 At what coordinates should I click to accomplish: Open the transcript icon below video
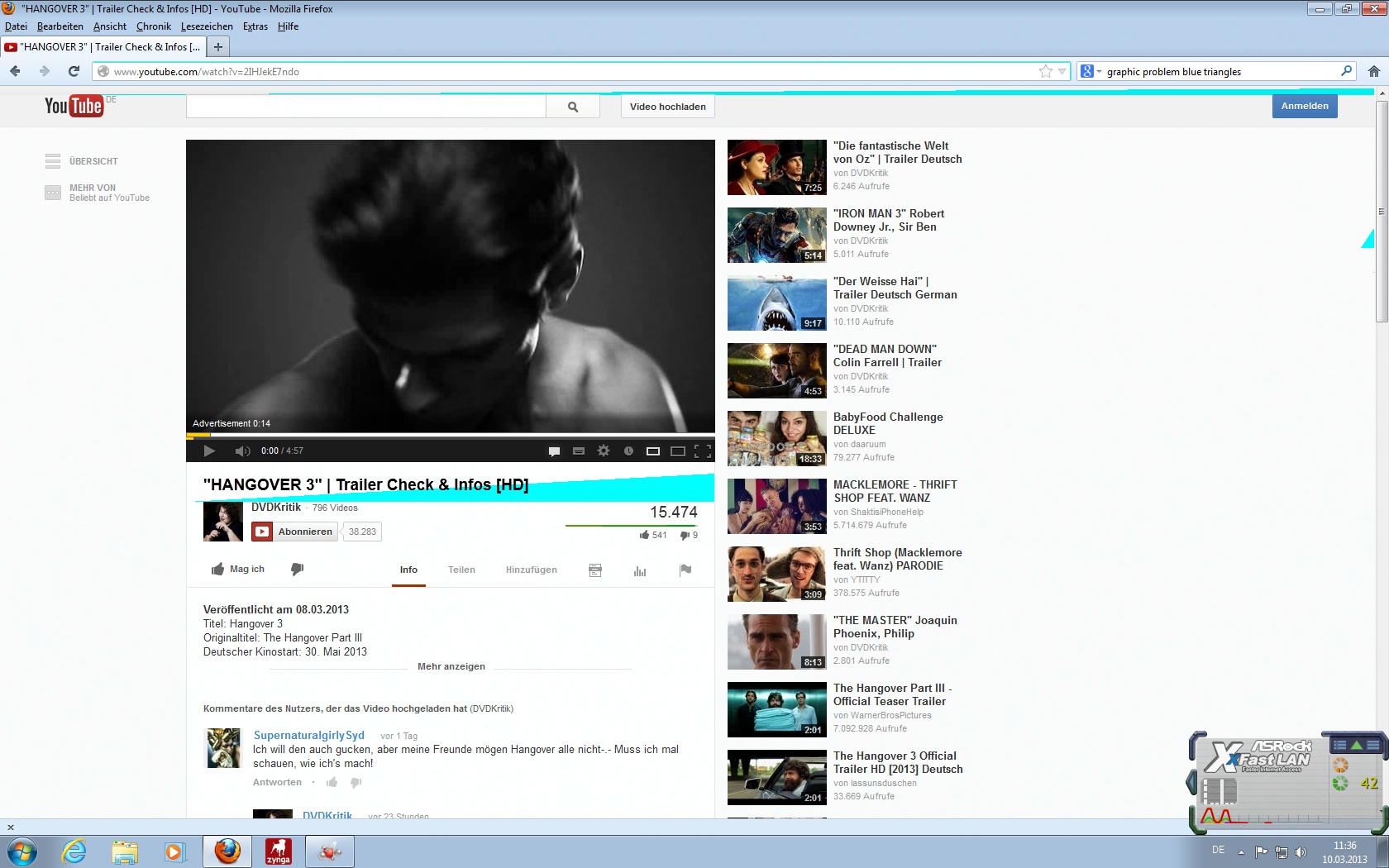[595, 570]
